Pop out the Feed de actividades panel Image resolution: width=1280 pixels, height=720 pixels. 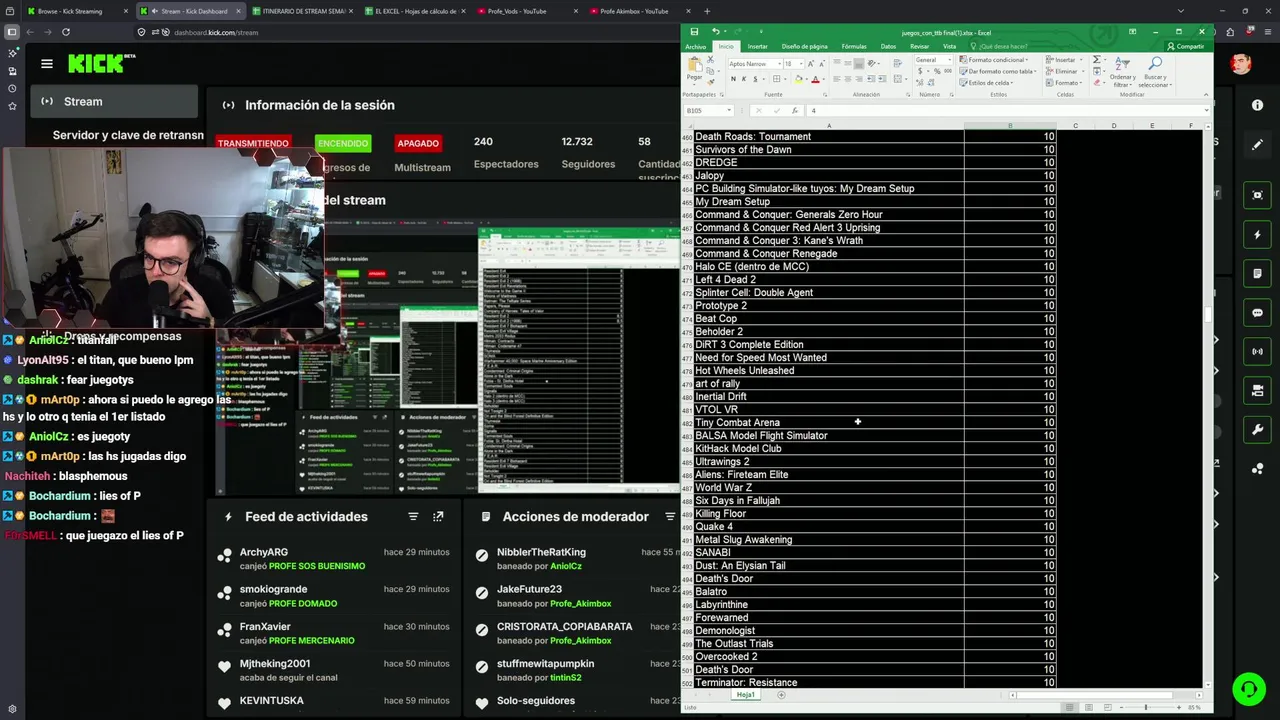click(438, 516)
